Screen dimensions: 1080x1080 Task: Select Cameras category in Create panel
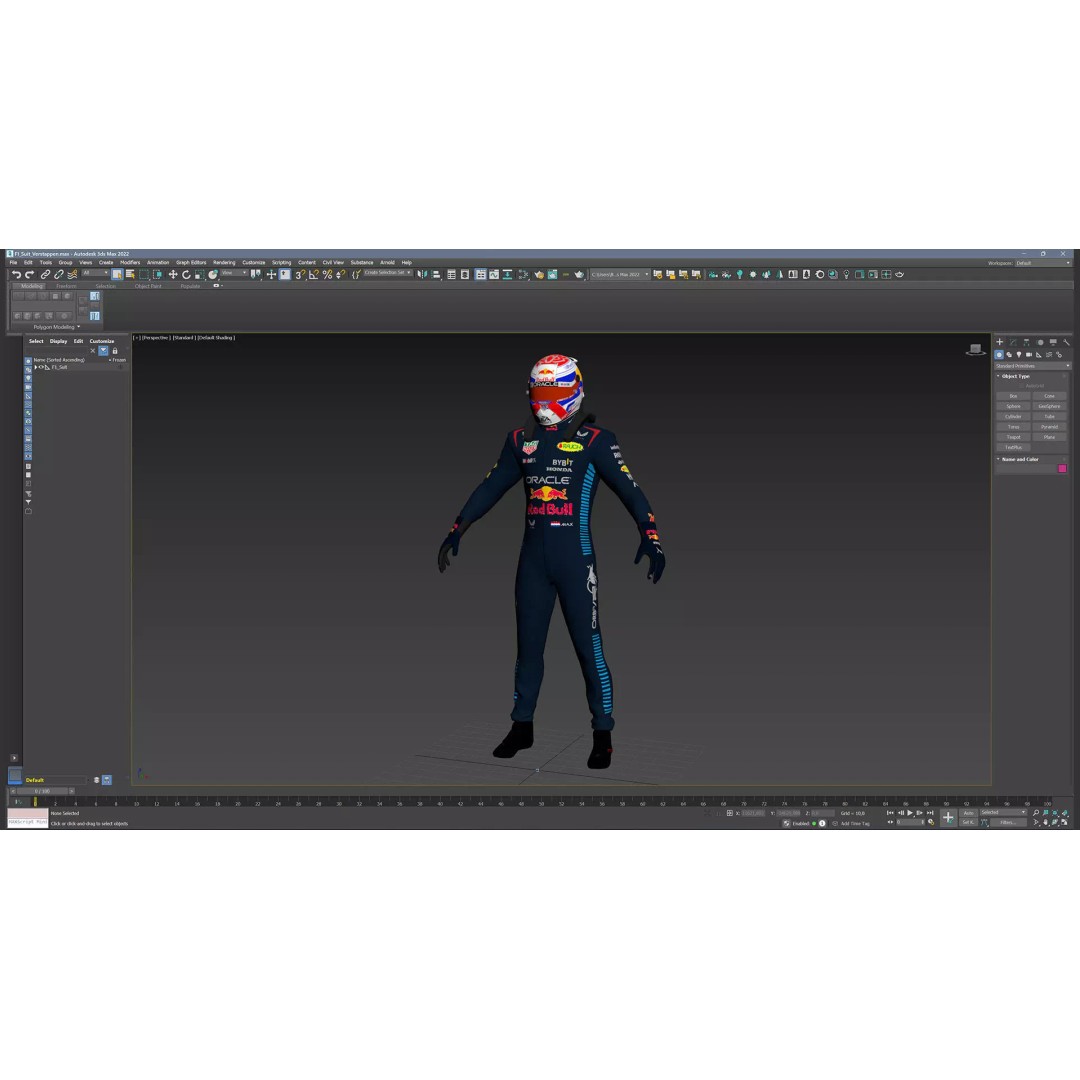pyautogui.click(x=1029, y=355)
